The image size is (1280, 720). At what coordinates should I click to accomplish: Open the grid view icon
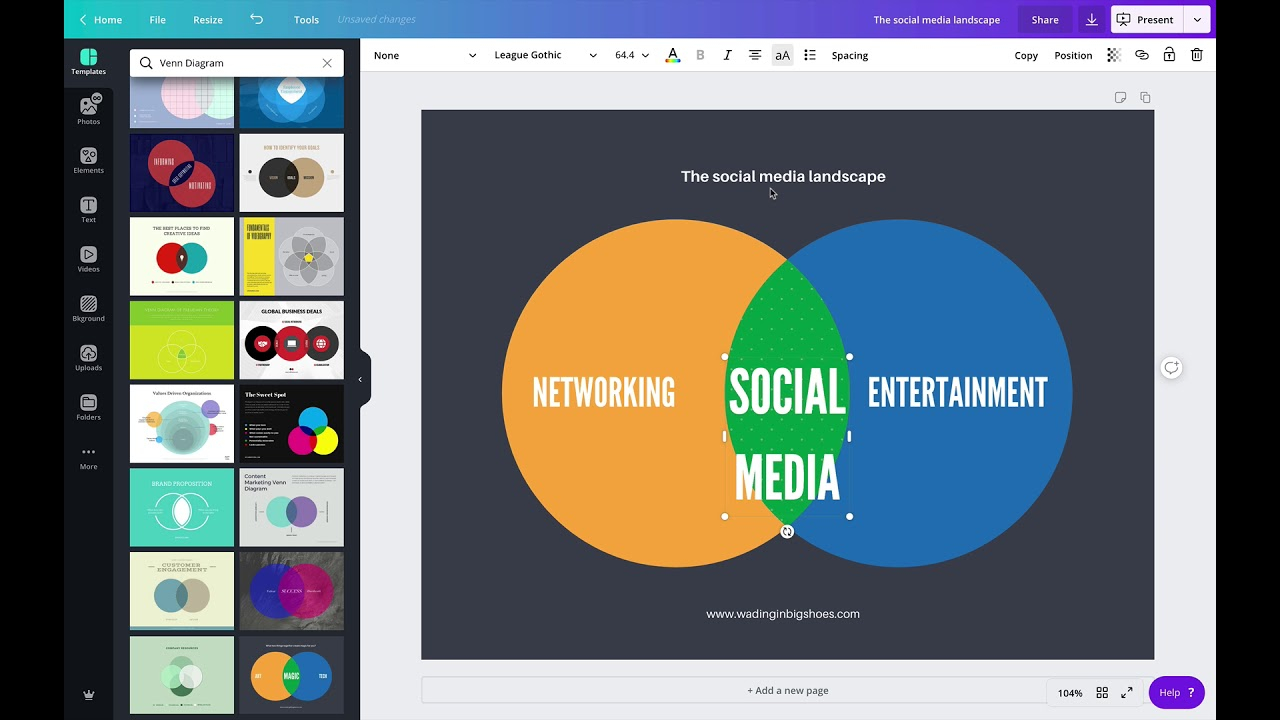tap(1102, 693)
